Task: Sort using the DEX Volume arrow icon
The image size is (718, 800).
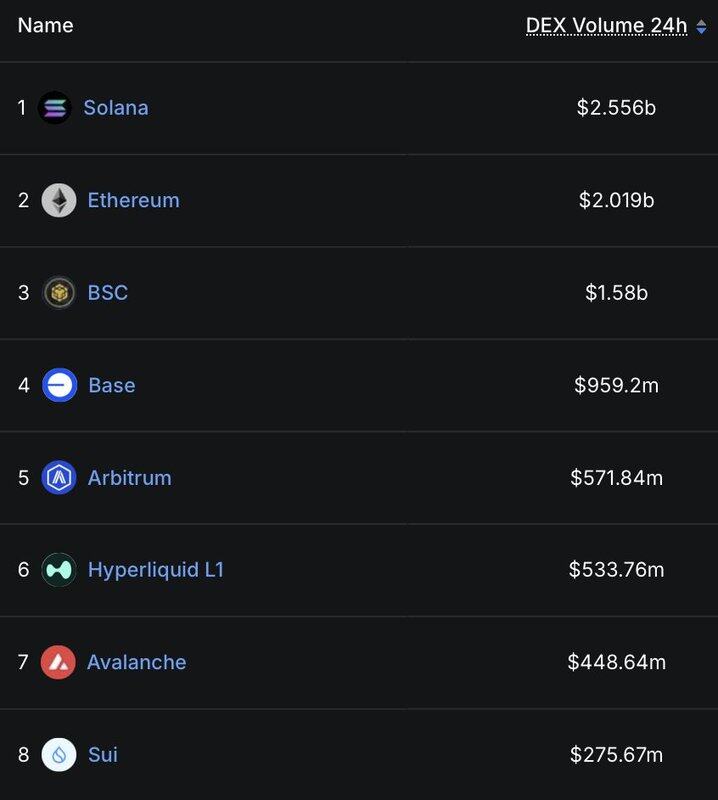Action: (x=702, y=28)
